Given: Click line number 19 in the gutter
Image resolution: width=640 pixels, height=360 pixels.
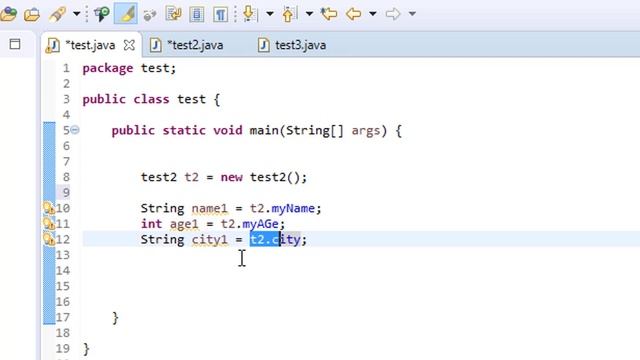Looking at the screenshot, I should pyautogui.click(x=63, y=349).
